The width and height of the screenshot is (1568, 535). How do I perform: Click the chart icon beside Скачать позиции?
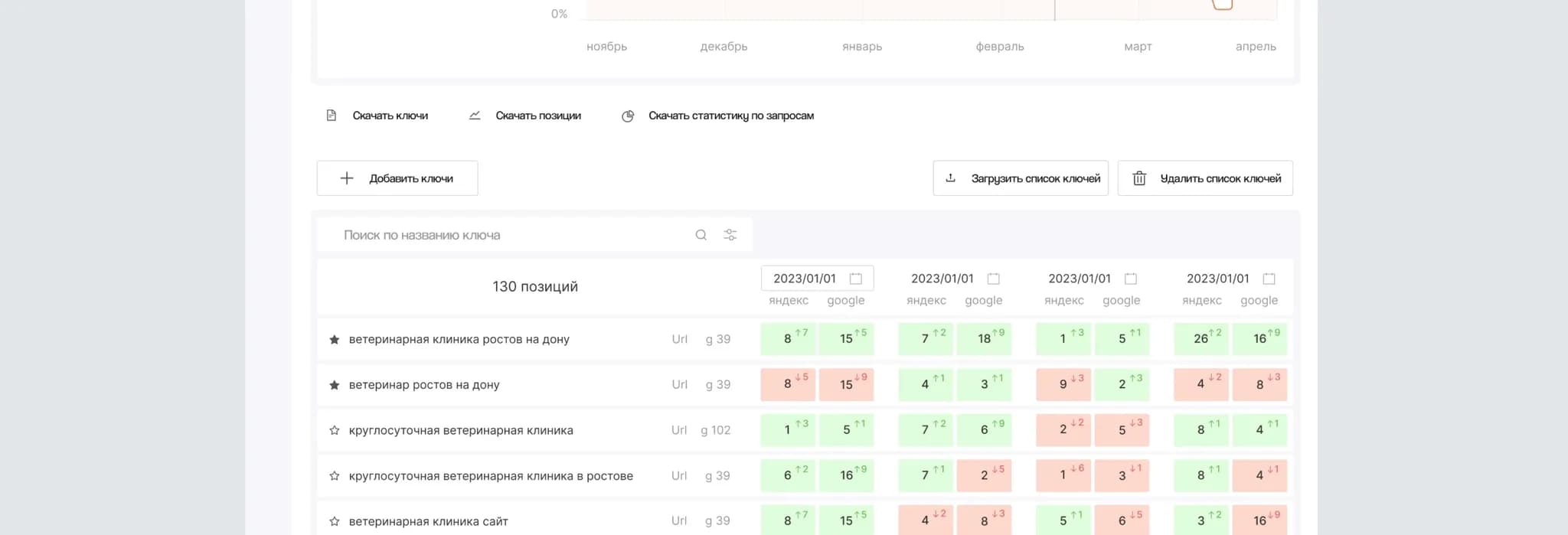[x=475, y=116]
